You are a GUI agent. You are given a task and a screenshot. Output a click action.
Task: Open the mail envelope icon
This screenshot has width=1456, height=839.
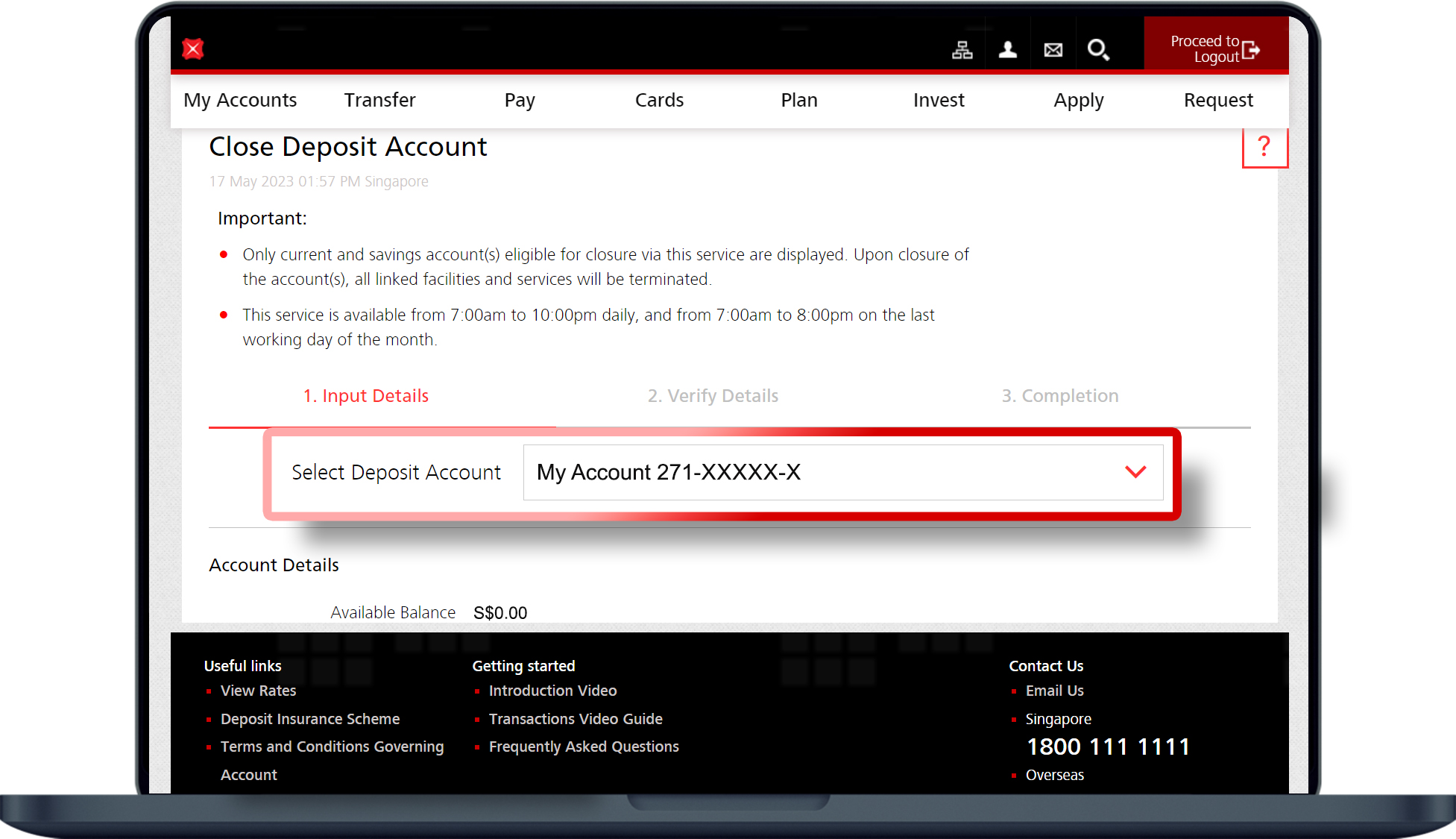1053,50
